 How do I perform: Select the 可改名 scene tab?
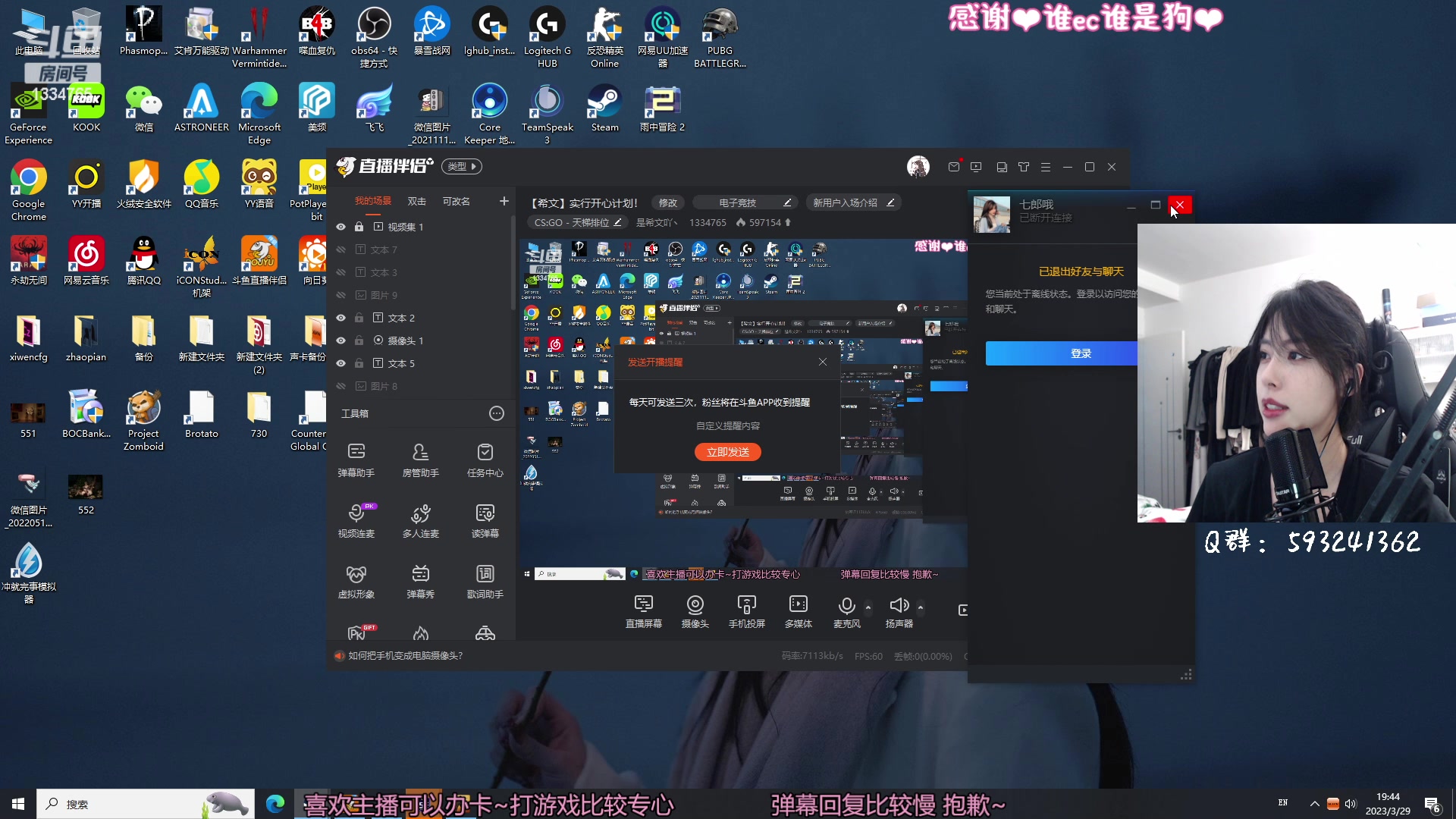(456, 201)
